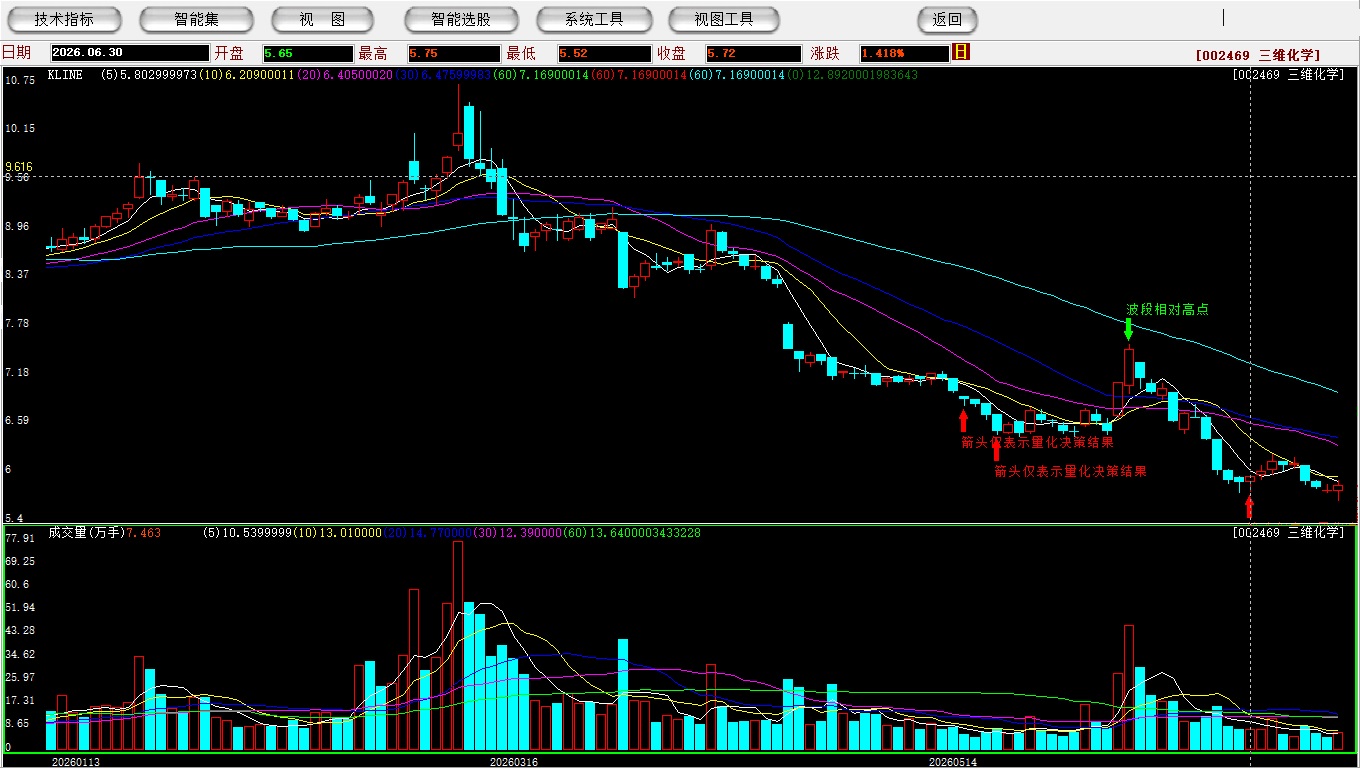Click the 返回 button
Viewport: 1360px width, 768px height.
947,19
